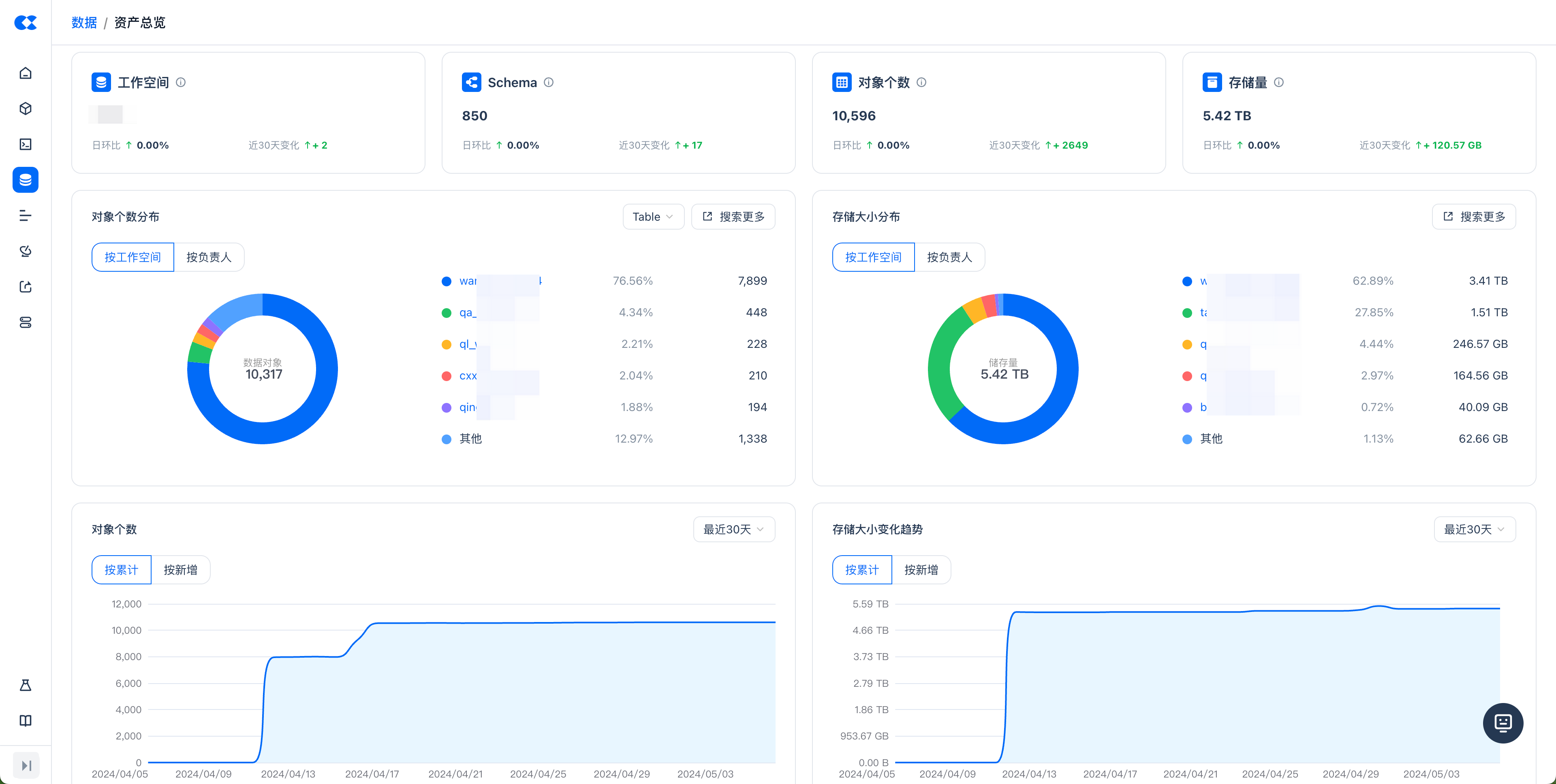Switch storage distribution to 按负责人

949,257
